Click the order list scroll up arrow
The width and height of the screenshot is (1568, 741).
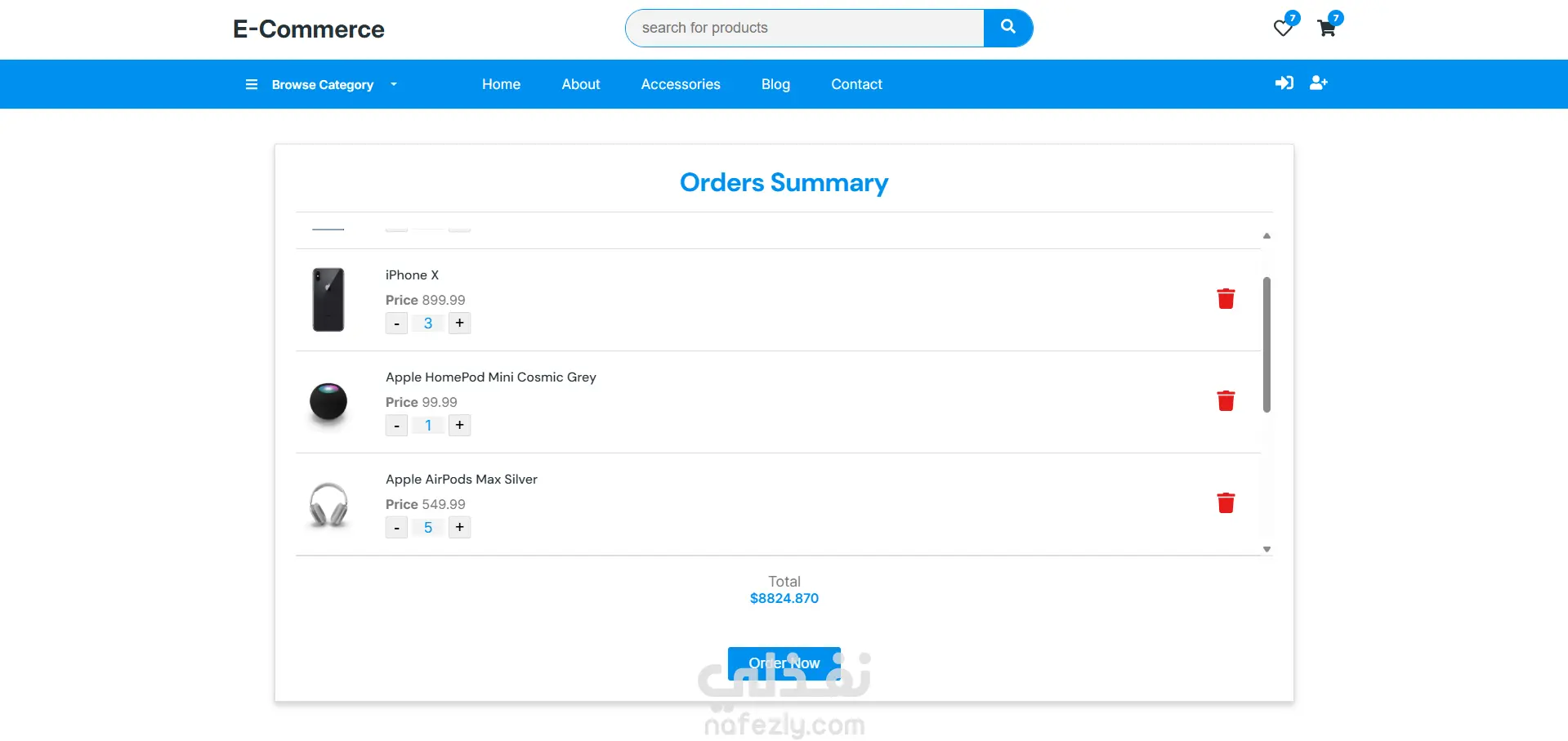click(x=1266, y=235)
